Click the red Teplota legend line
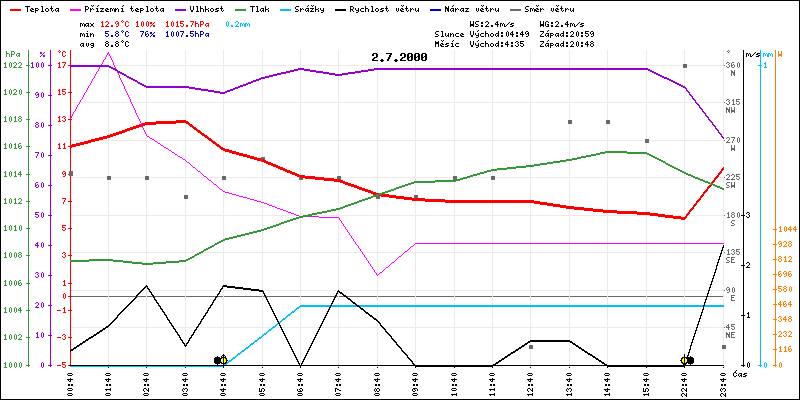Viewport: 800px width, 400px height. [12, 7]
